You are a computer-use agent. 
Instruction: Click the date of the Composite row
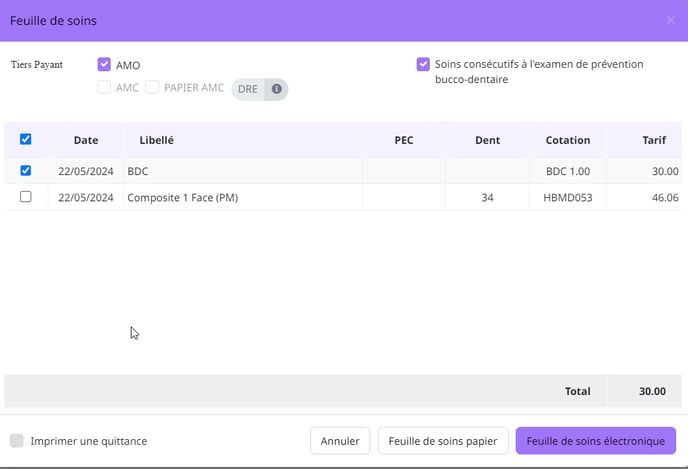[86, 197]
